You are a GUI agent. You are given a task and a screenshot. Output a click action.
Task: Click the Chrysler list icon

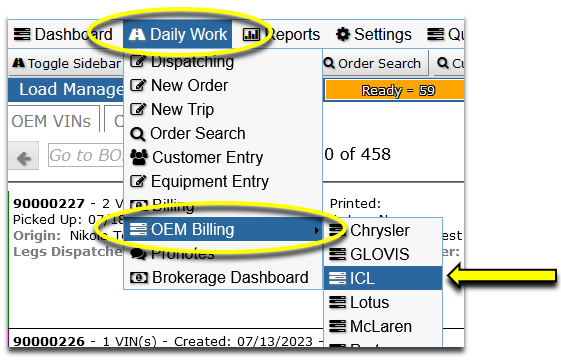pyautogui.click(x=337, y=230)
